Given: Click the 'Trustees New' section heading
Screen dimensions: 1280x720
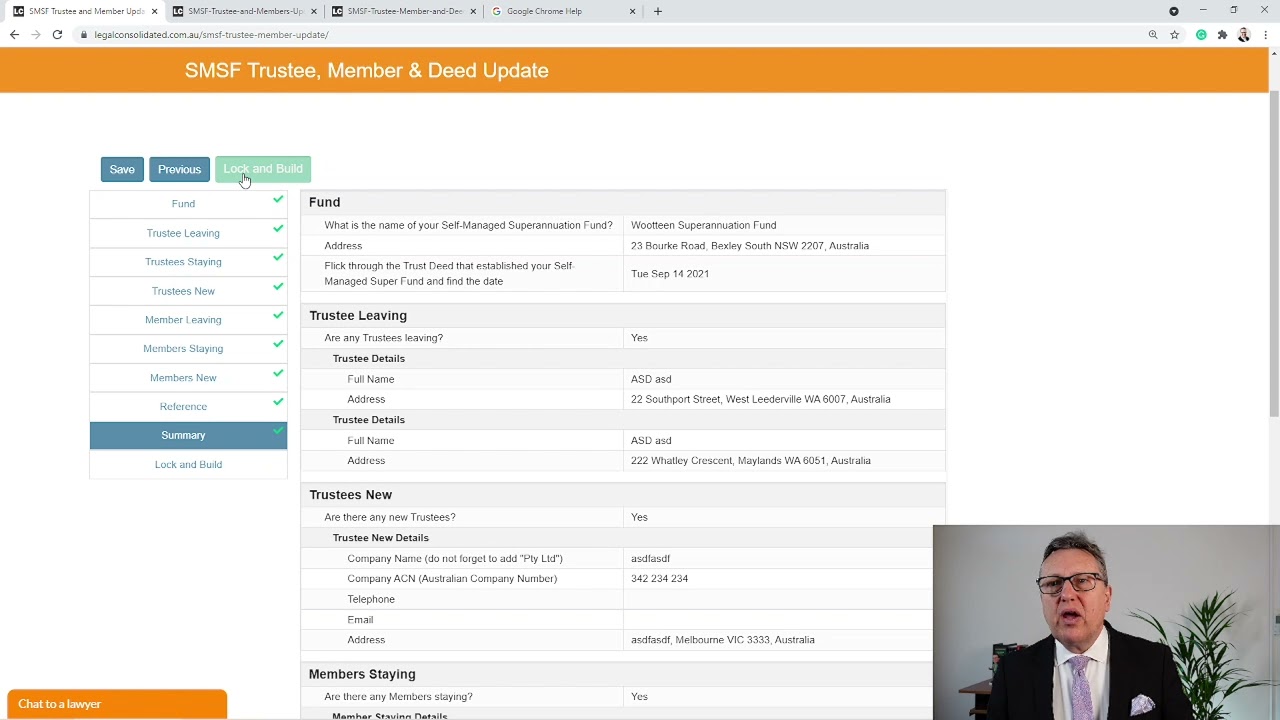Looking at the screenshot, I should click(x=350, y=495).
